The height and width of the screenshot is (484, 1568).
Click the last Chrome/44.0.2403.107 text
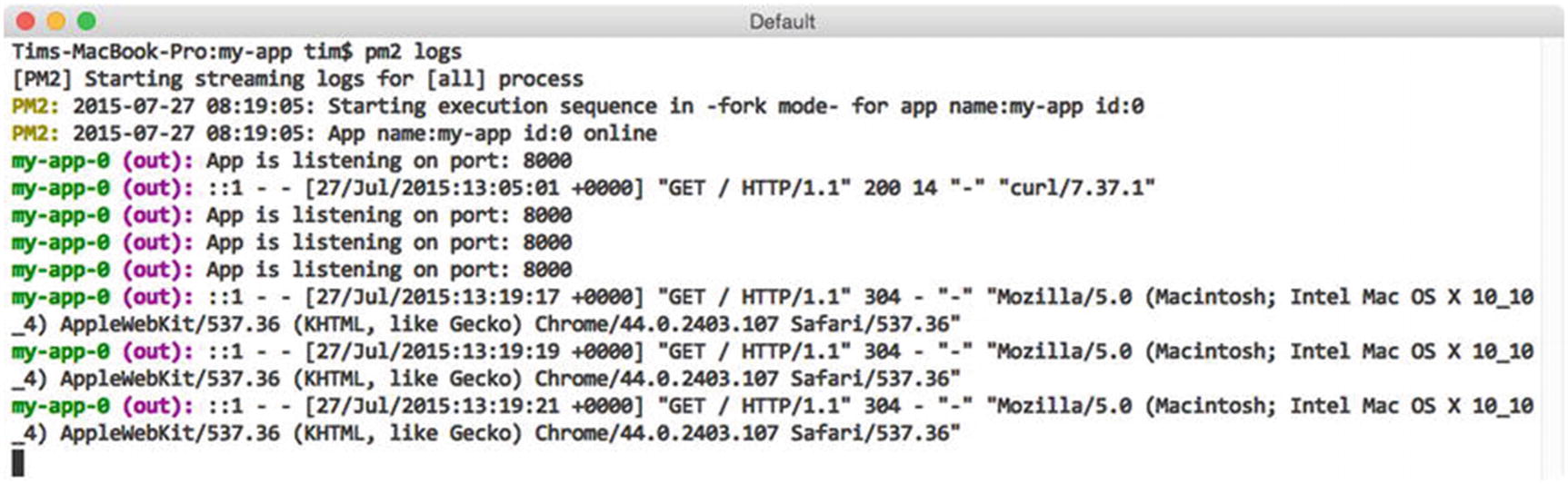(655, 433)
